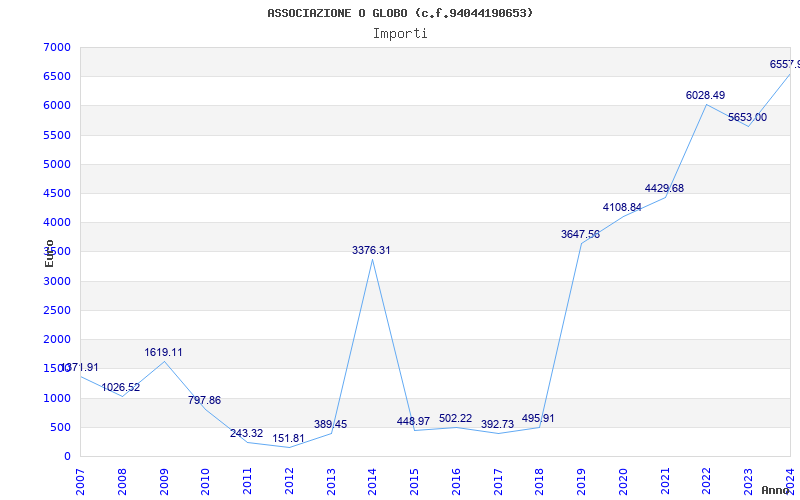Click the Anno axis label
Screen dimensions: 800x500
[x=775, y=490]
